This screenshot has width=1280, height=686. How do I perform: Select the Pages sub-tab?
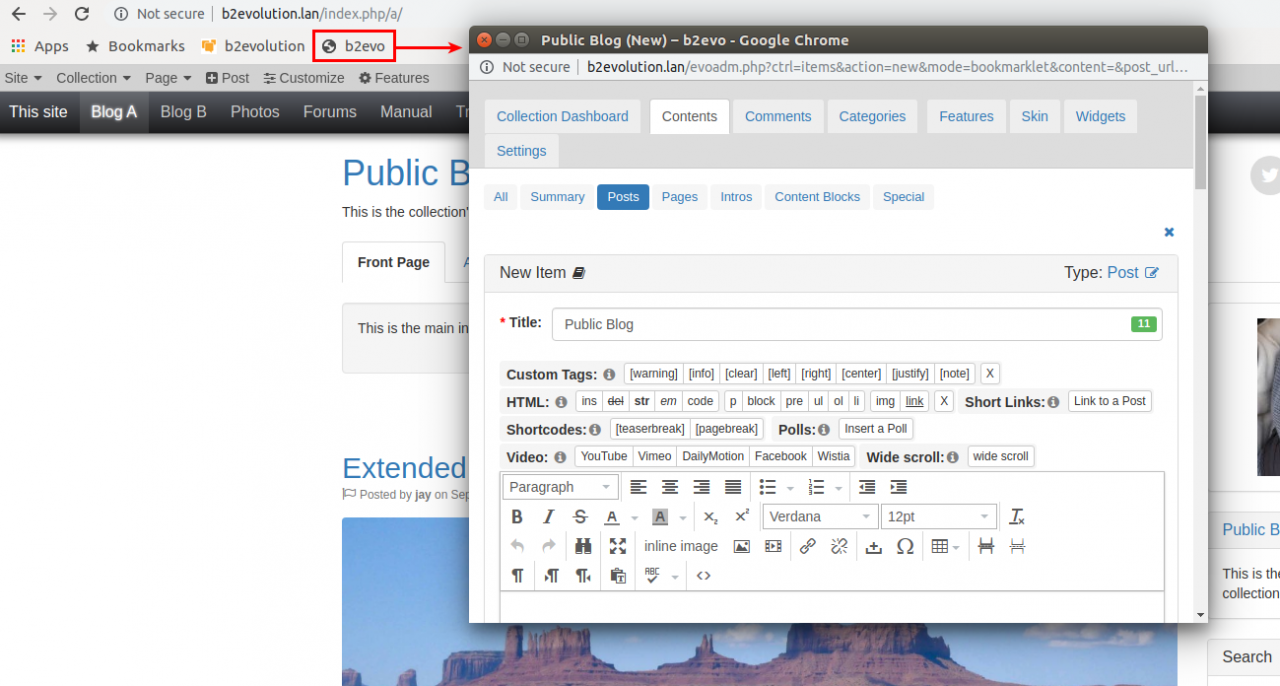point(680,197)
